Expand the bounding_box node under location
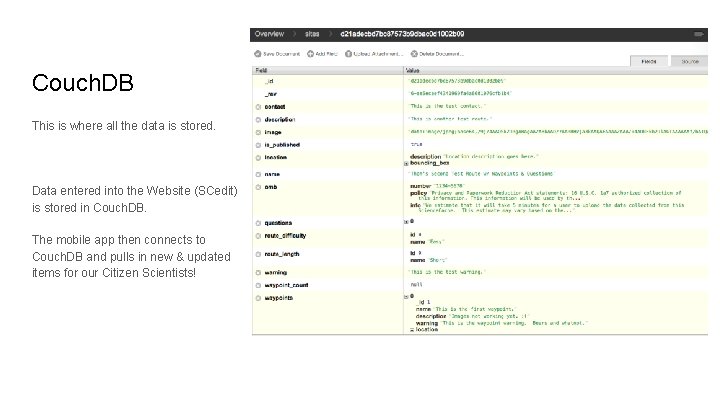This screenshot has height=405, width=720. (406, 163)
